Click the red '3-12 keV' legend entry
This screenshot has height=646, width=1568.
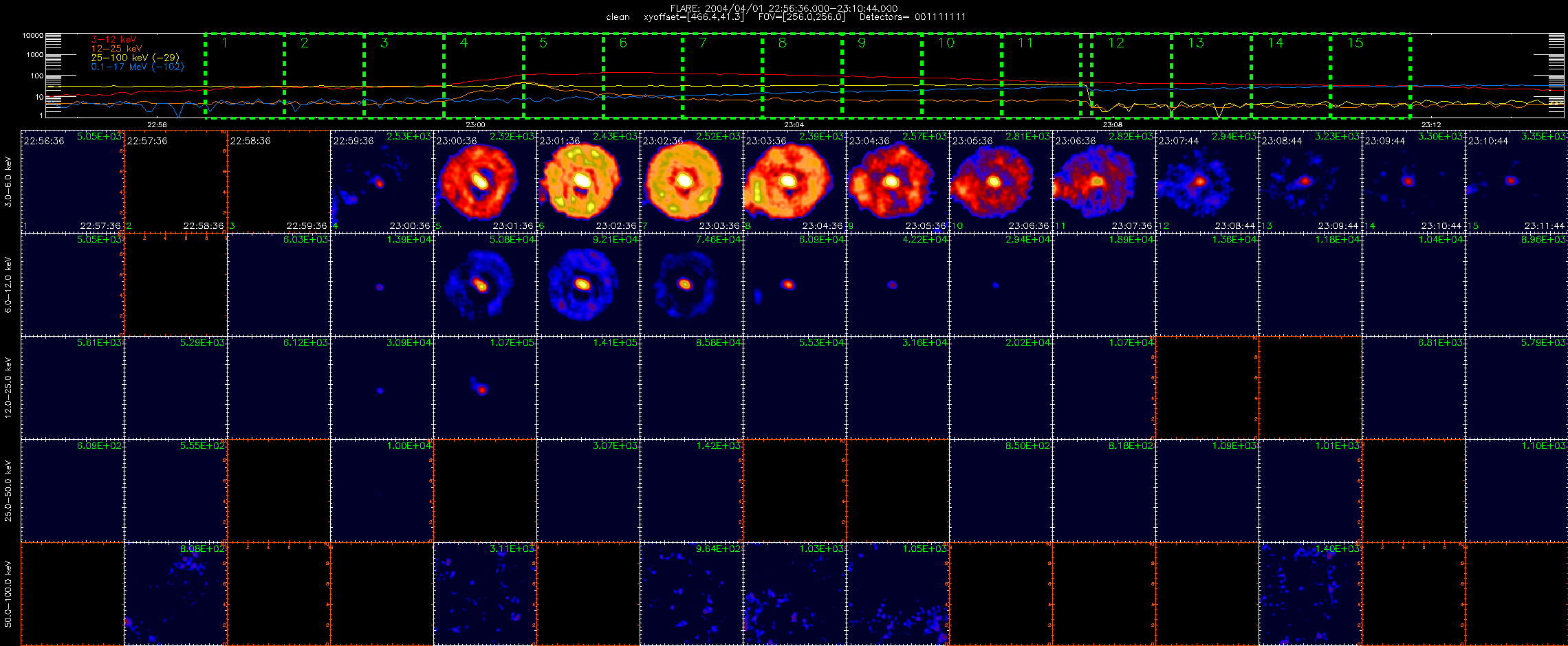coord(114,40)
